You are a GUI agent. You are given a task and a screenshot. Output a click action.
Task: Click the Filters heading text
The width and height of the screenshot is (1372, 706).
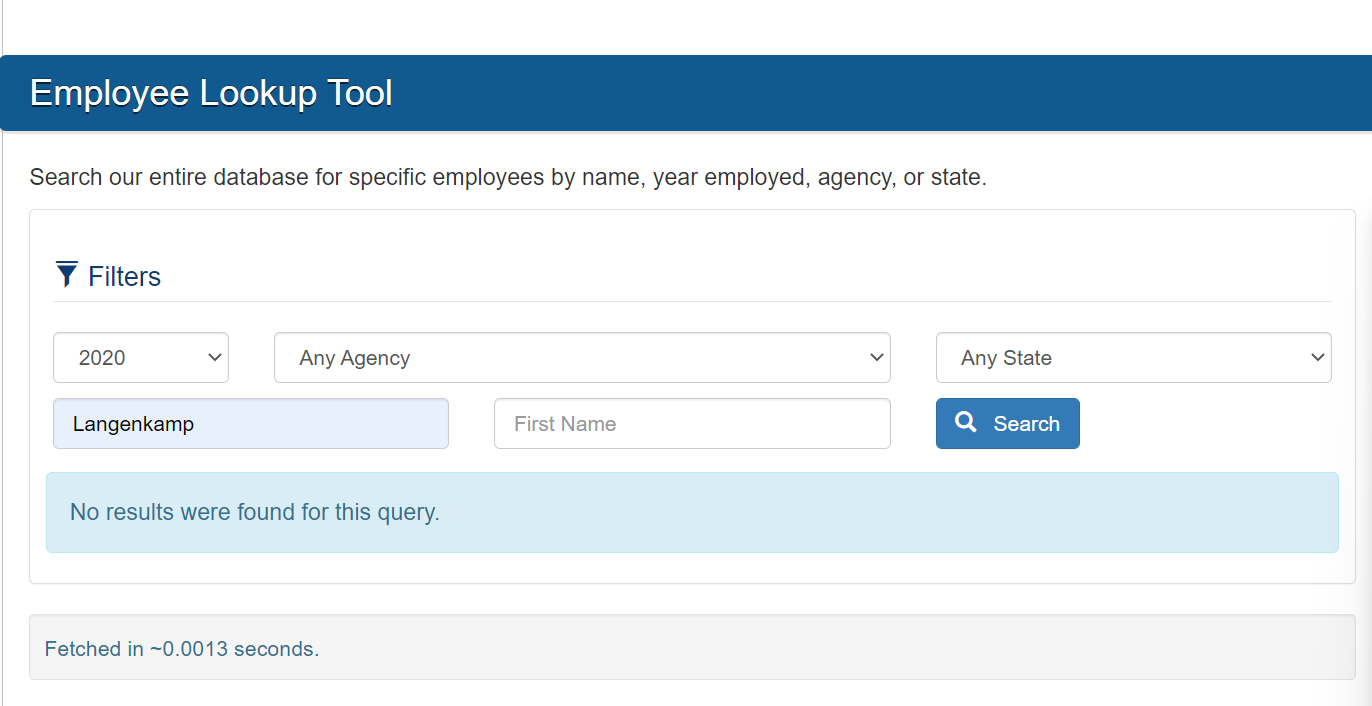click(x=125, y=277)
